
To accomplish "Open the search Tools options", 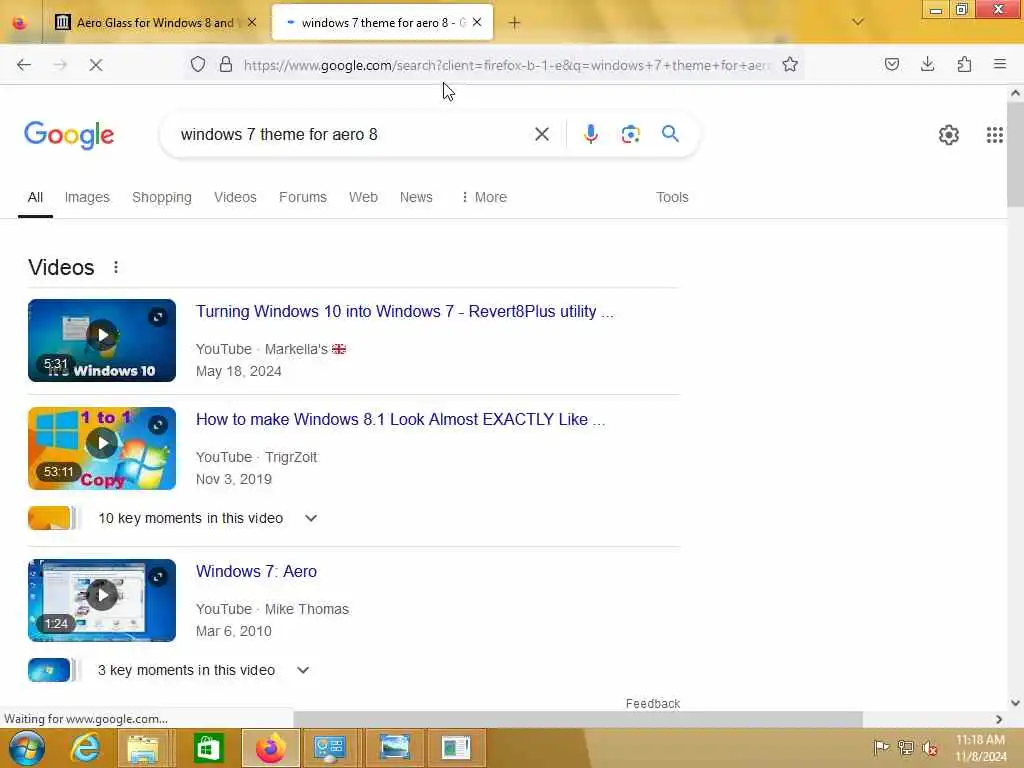I will point(672,197).
